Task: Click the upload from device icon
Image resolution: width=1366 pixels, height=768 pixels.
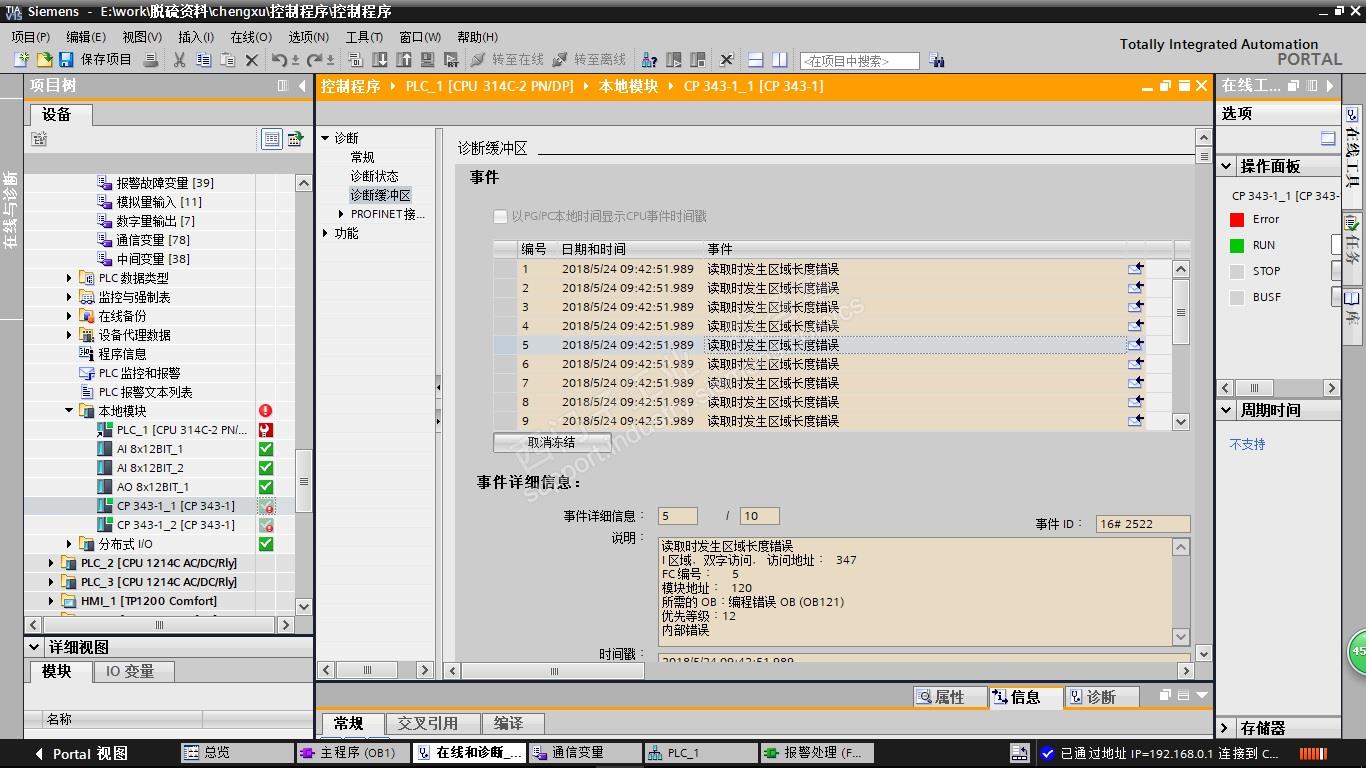Action: (x=405, y=60)
